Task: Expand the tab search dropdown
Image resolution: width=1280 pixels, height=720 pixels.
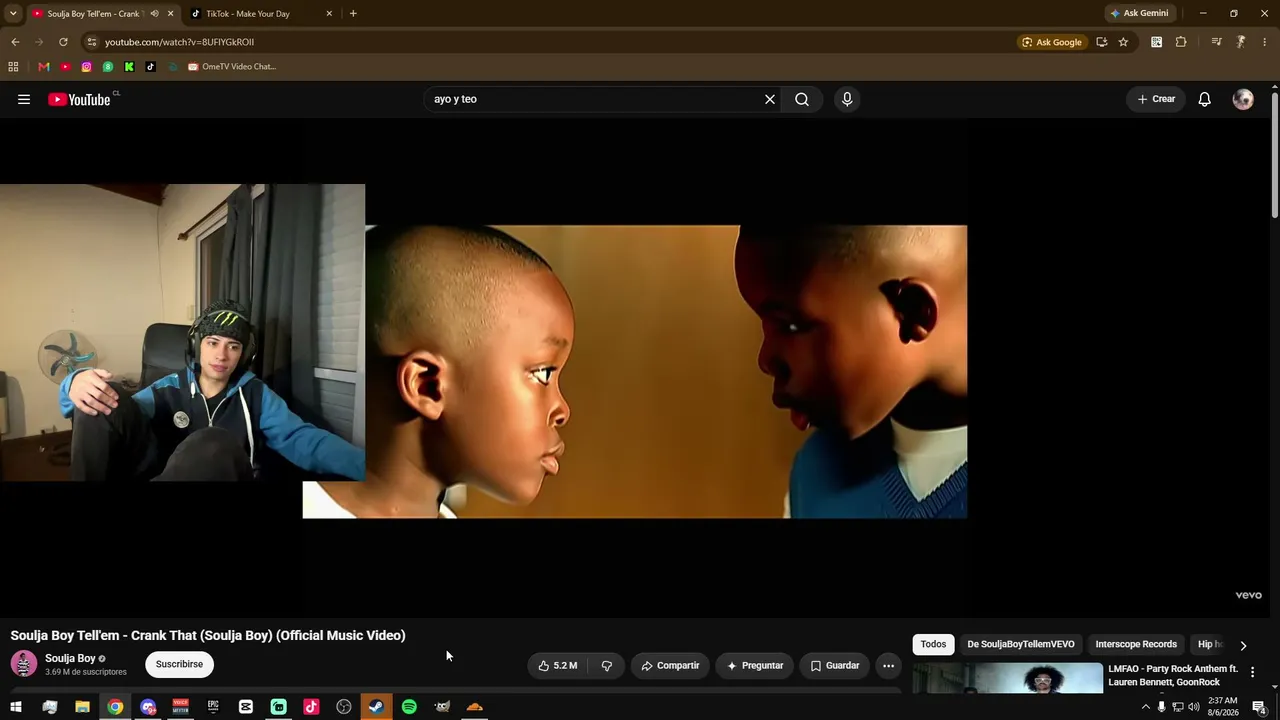Action: click(13, 14)
